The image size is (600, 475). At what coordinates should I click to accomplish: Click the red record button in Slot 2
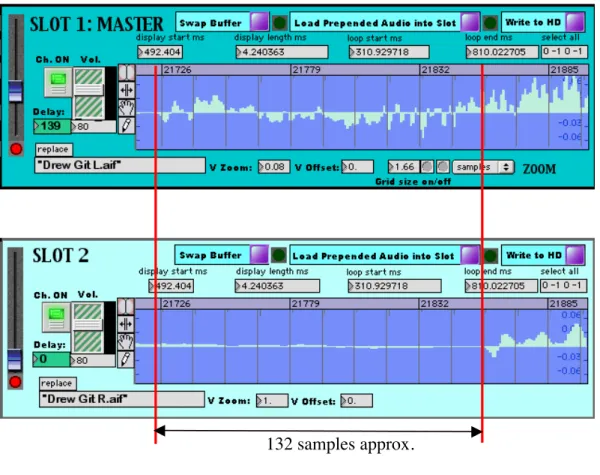coord(15,382)
